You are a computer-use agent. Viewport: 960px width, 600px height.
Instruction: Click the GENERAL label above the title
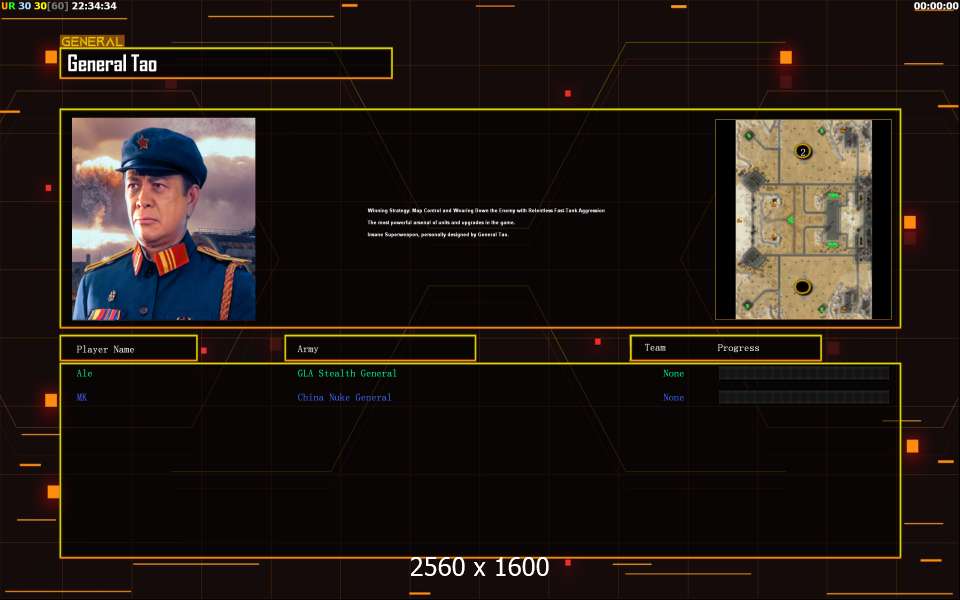(92, 42)
